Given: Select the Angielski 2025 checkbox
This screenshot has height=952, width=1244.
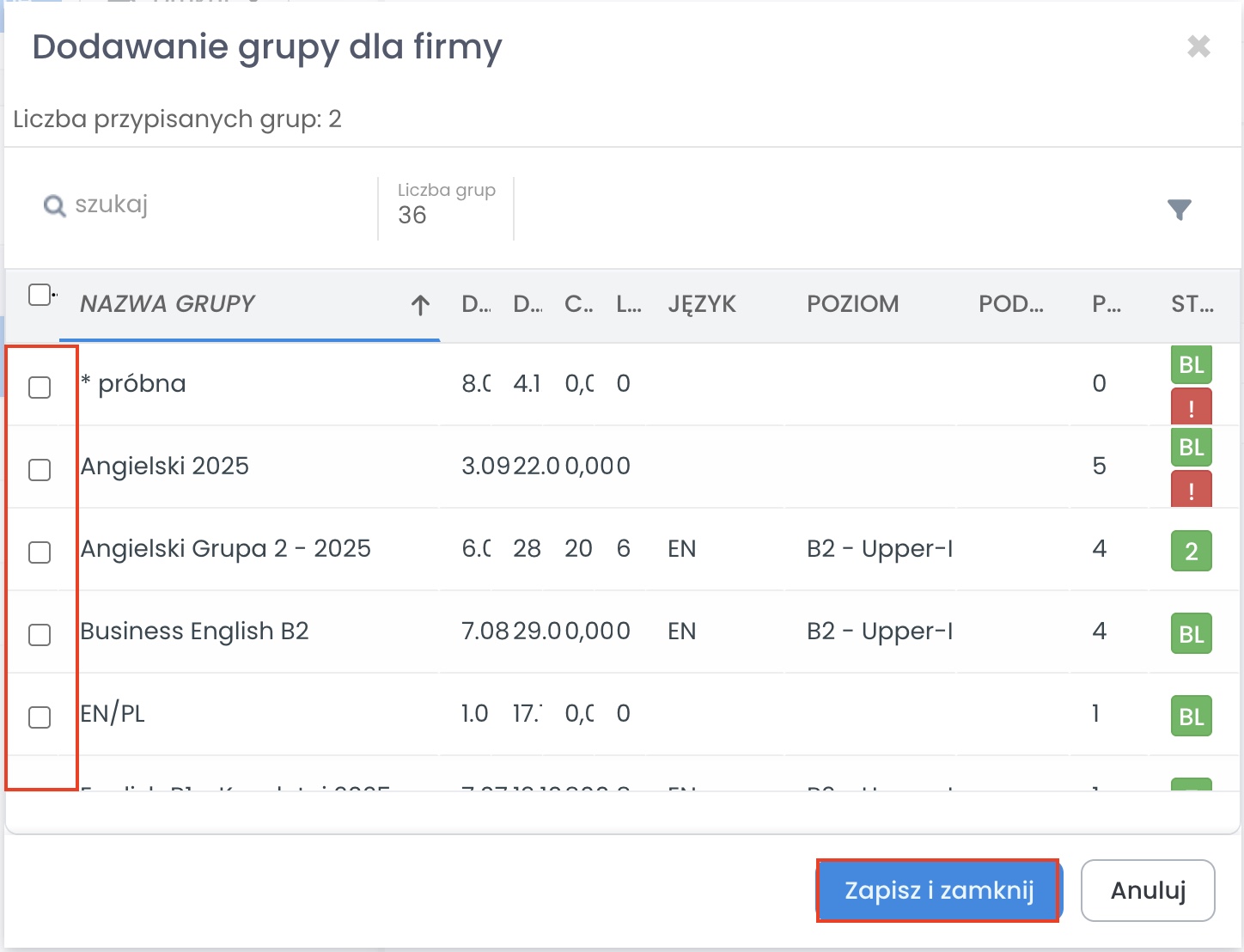Looking at the screenshot, I should point(40,470).
